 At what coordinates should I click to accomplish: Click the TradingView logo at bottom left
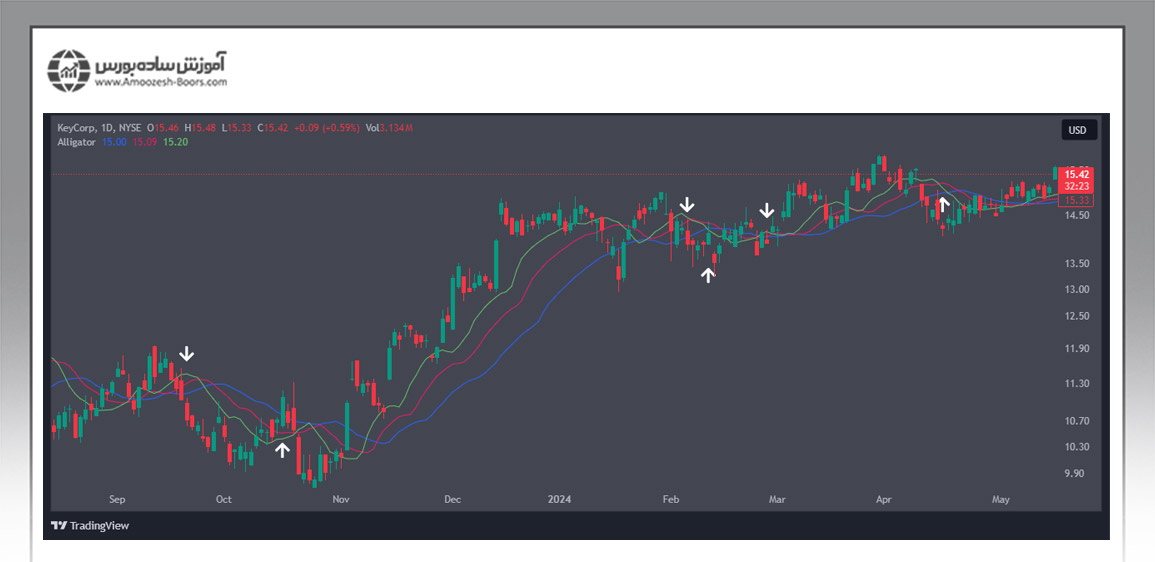click(x=90, y=525)
